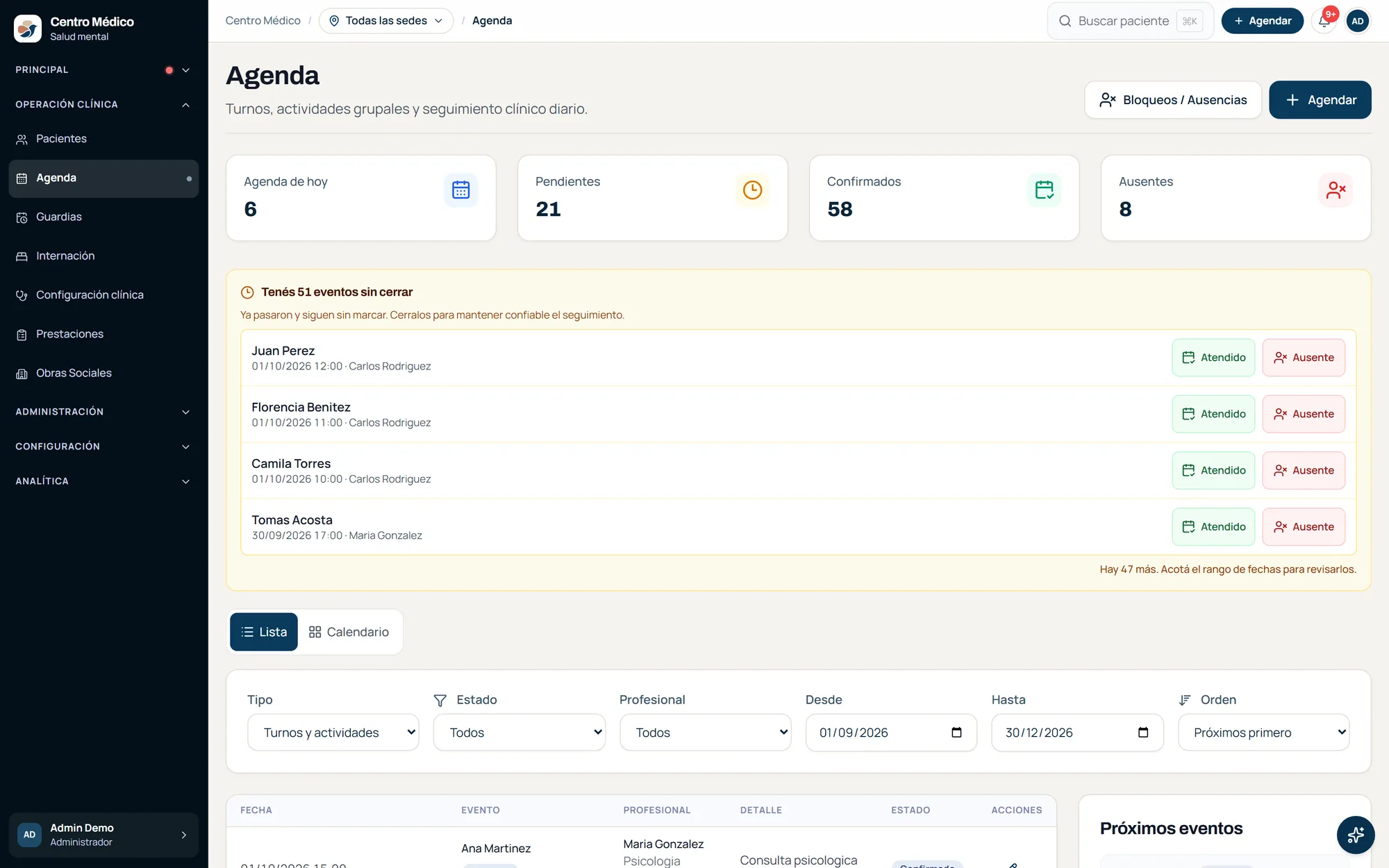Open Configuración clínica in the sidebar

click(x=103, y=295)
